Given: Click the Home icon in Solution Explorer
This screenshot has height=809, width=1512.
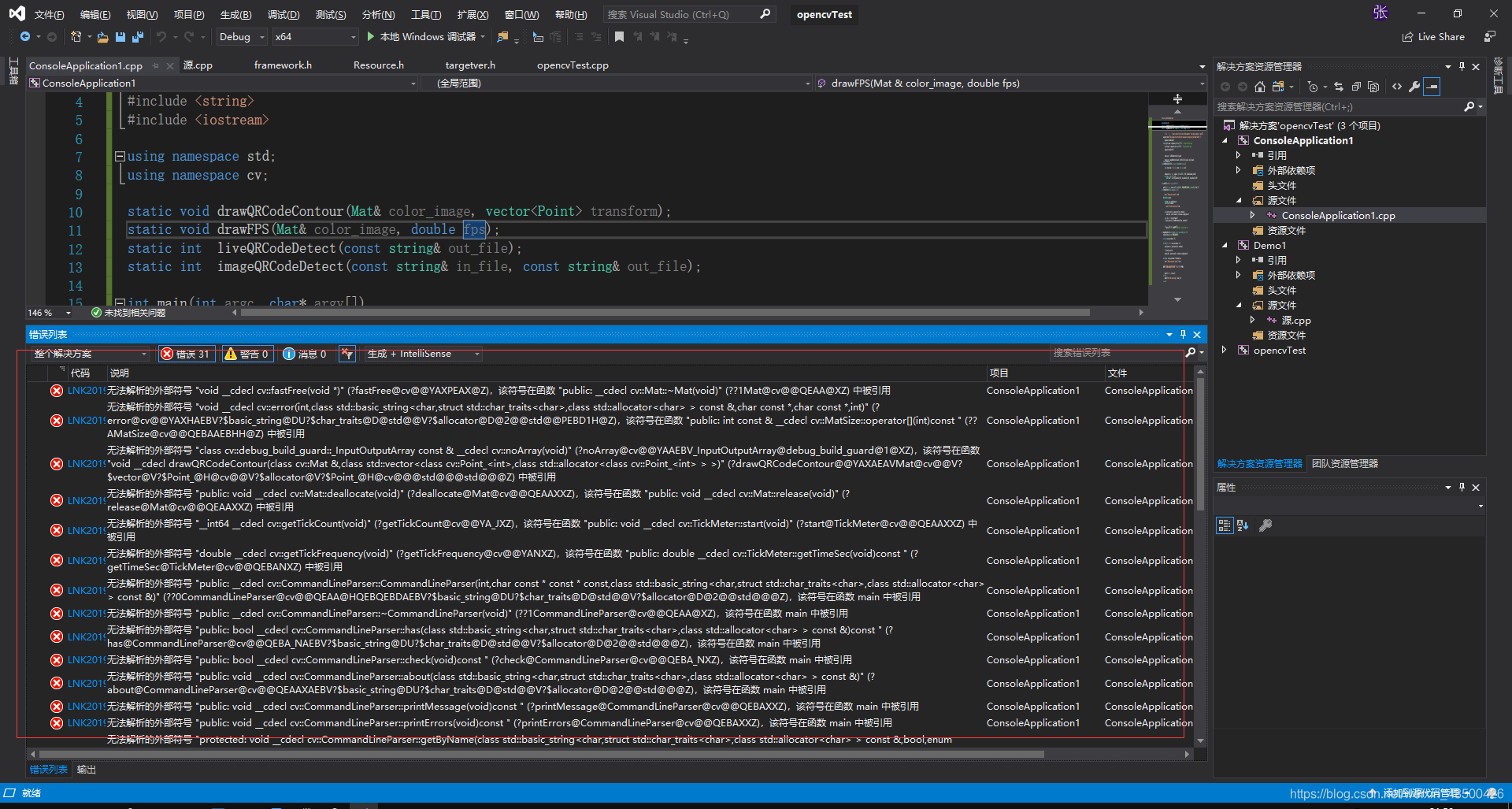Looking at the screenshot, I should coord(1260,87).
